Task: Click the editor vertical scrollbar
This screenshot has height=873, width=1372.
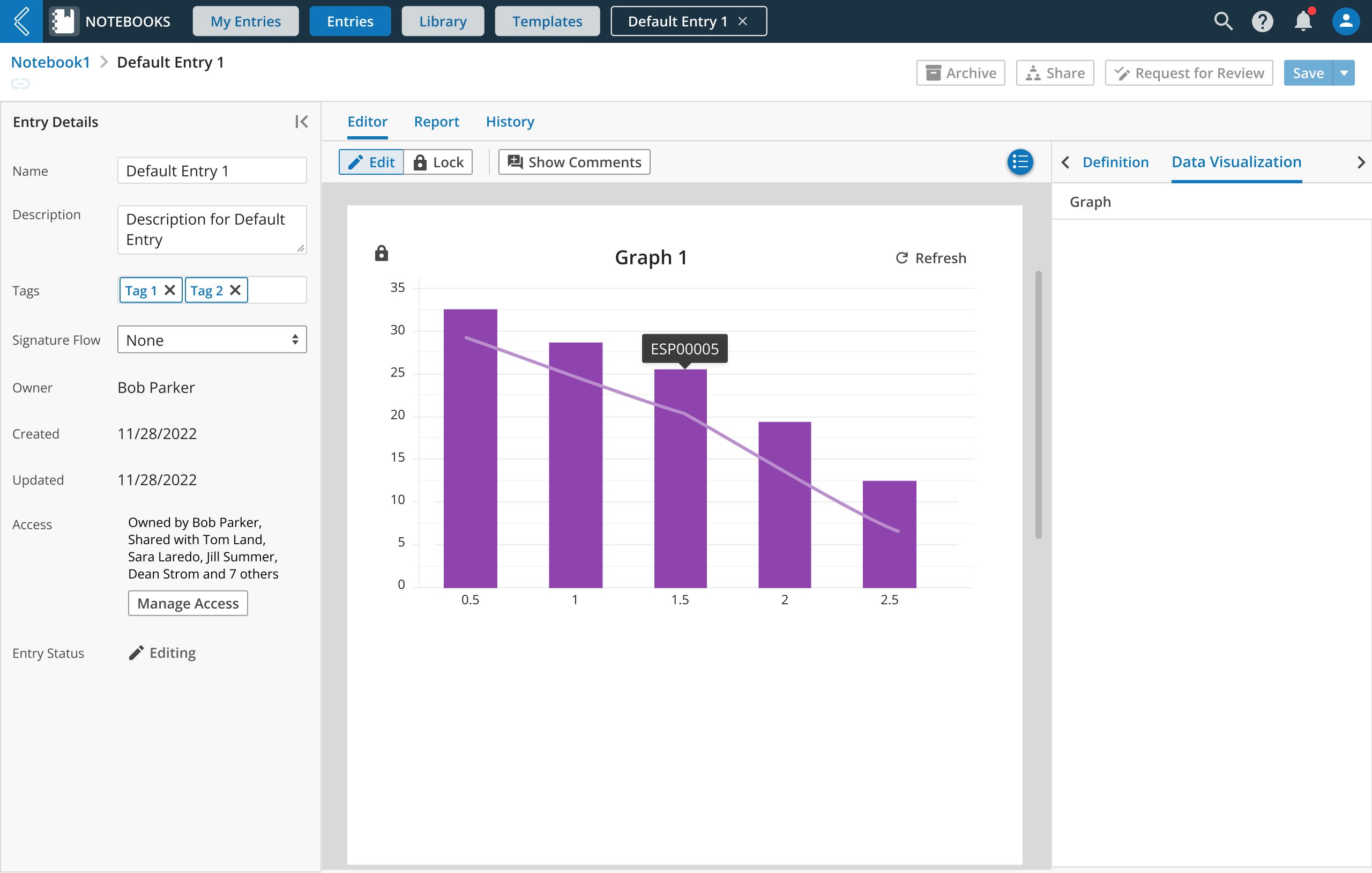Action: pyautogui.click(x=1038, y=404)
